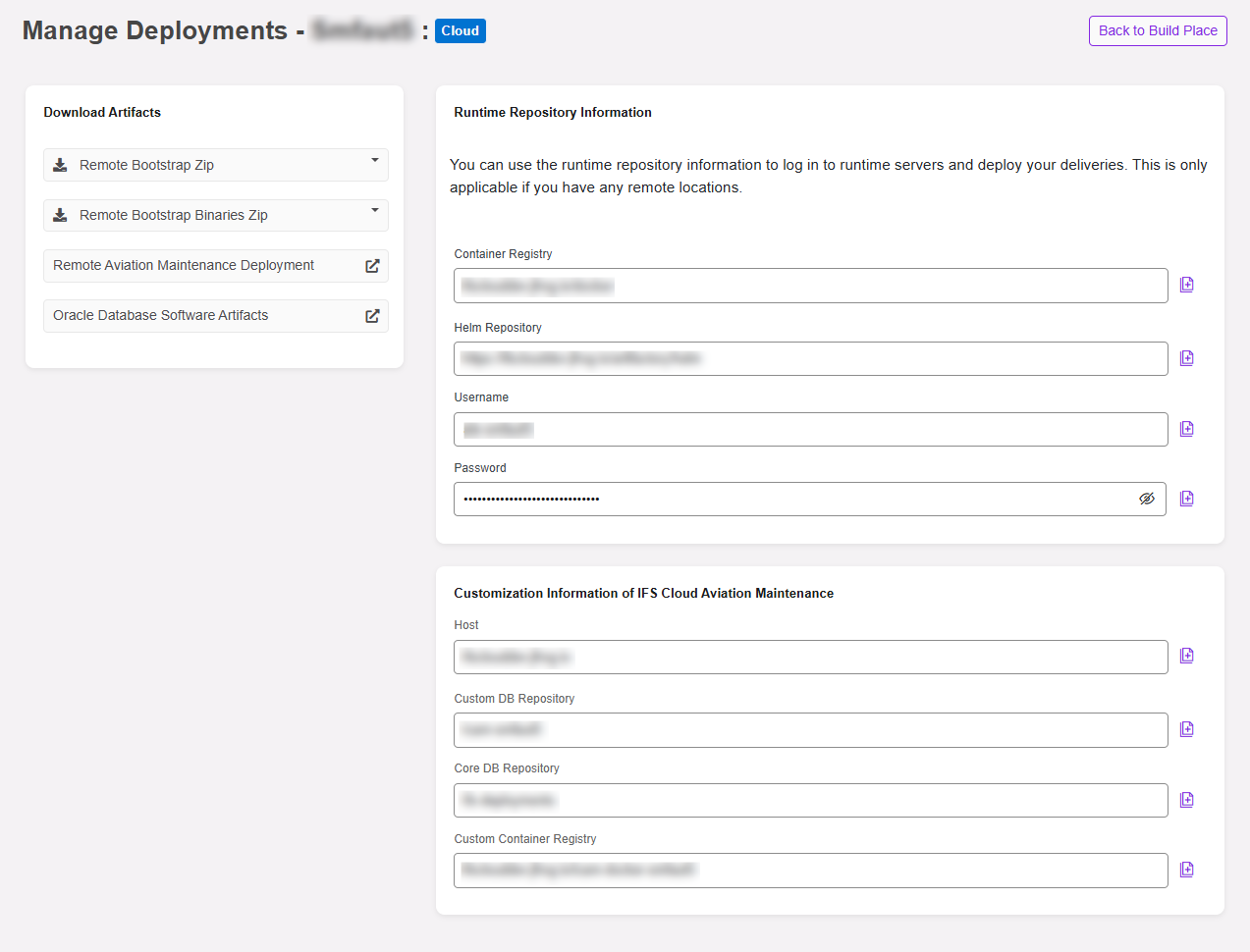
Task: Select the Custom DB Repository field
Action: (811, 730)
